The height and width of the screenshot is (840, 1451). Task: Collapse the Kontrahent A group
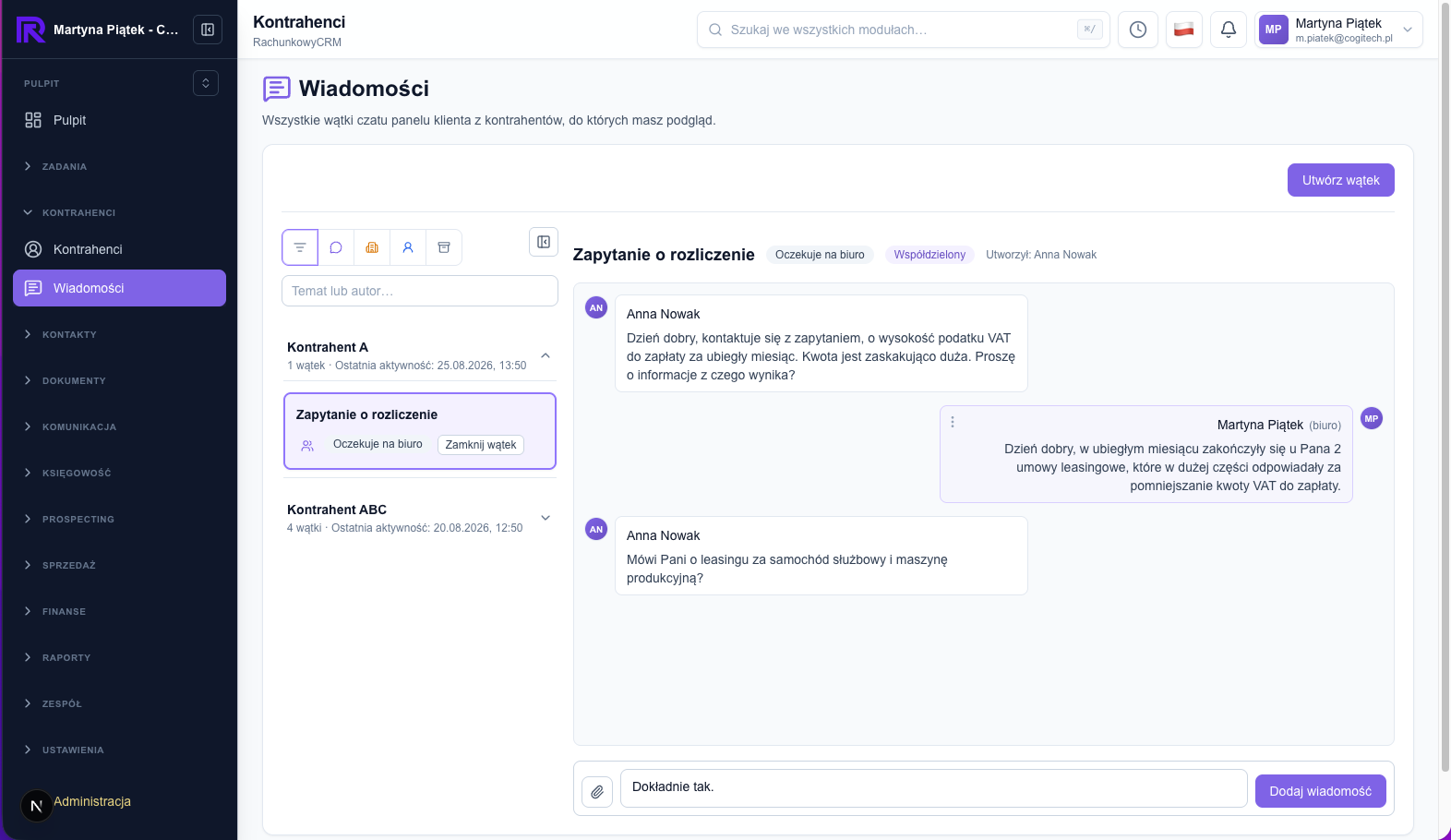point(546,355)
